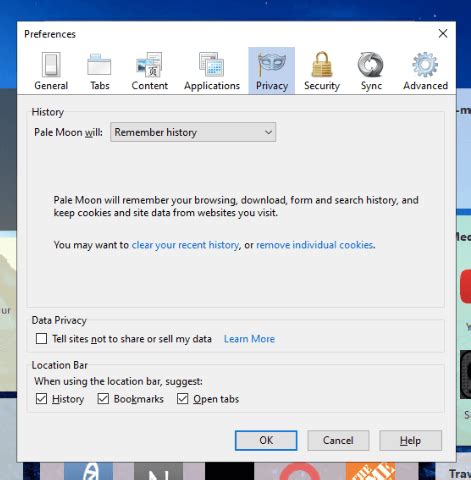Image resolution: width=471 pixels, height=480 pixels.
Task: Uncheck the History suggestion checkbox
Action: pyautogui.click(x=41, y=399)
